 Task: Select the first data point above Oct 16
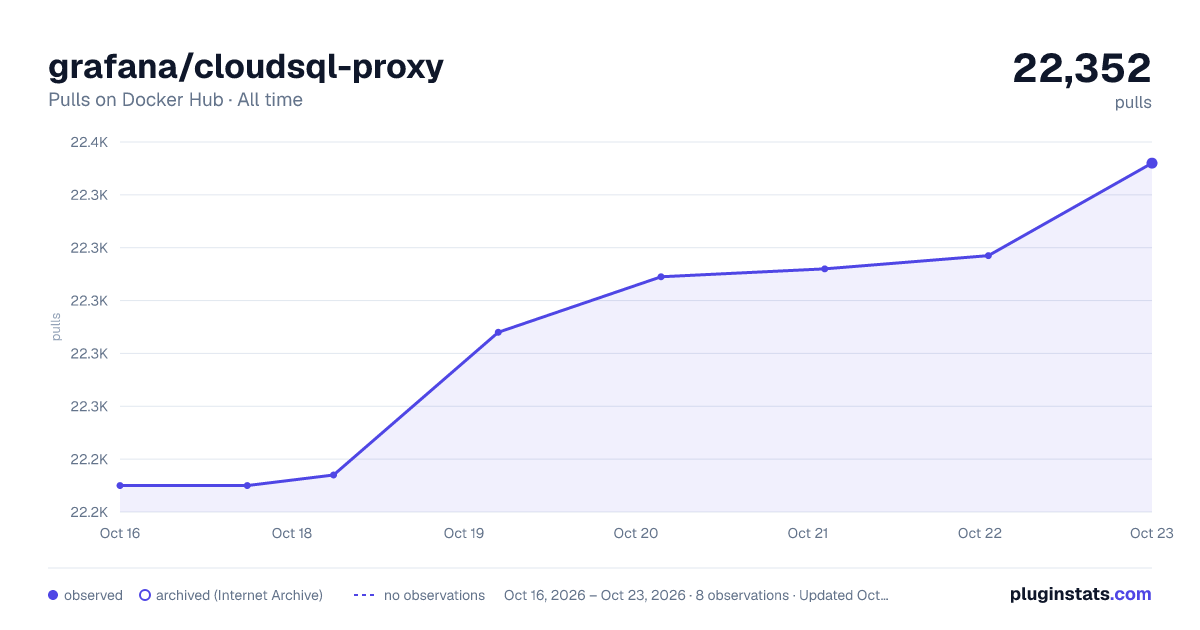tap(120, 486)
